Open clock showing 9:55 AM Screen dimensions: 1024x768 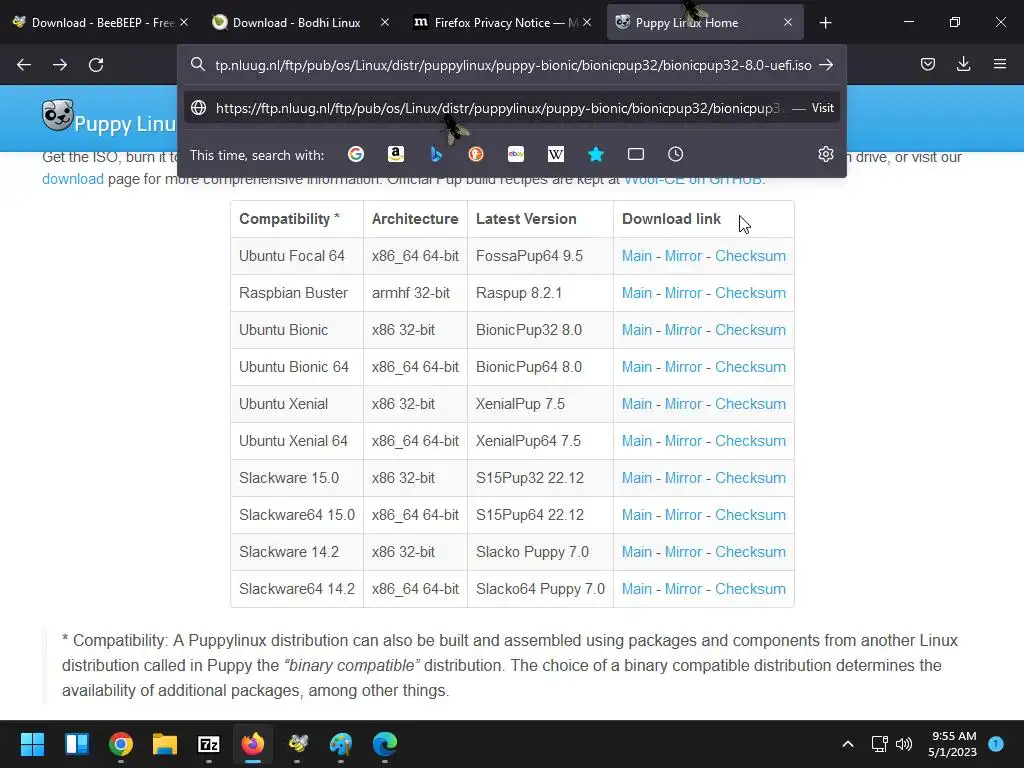(x=953, y=744)
